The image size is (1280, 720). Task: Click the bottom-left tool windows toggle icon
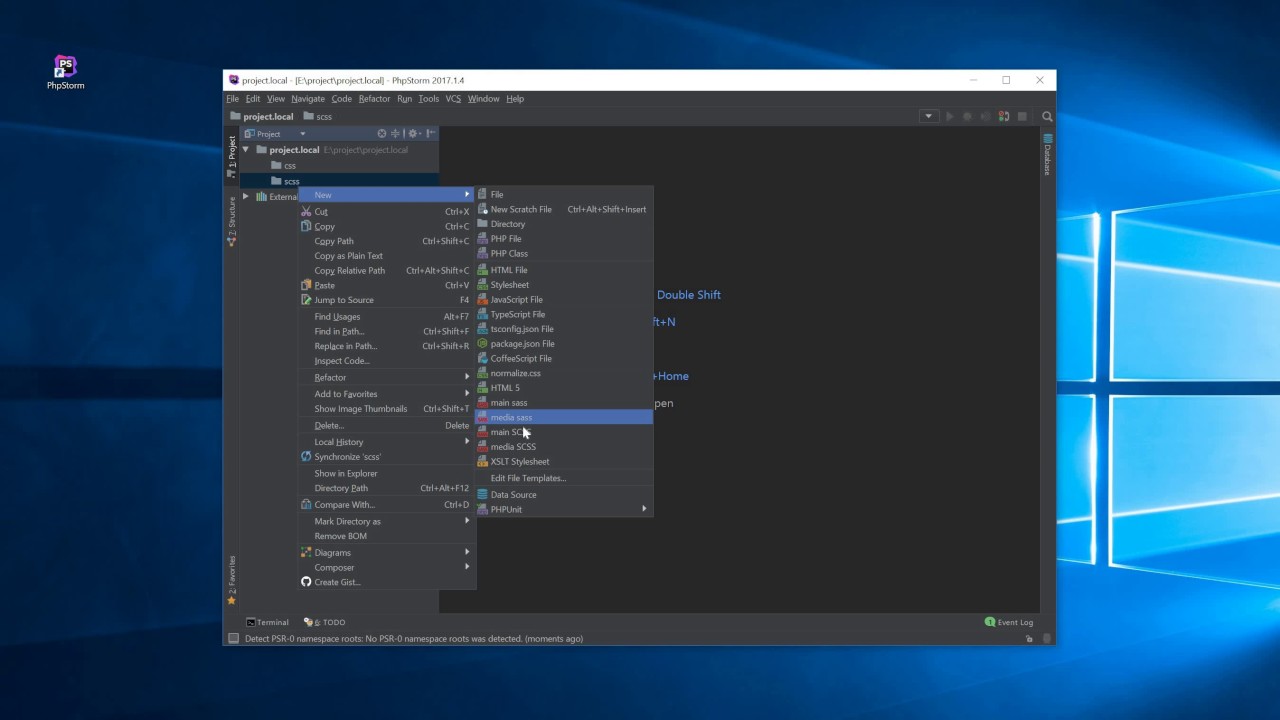pyautogui.click(x=233, y=639)
